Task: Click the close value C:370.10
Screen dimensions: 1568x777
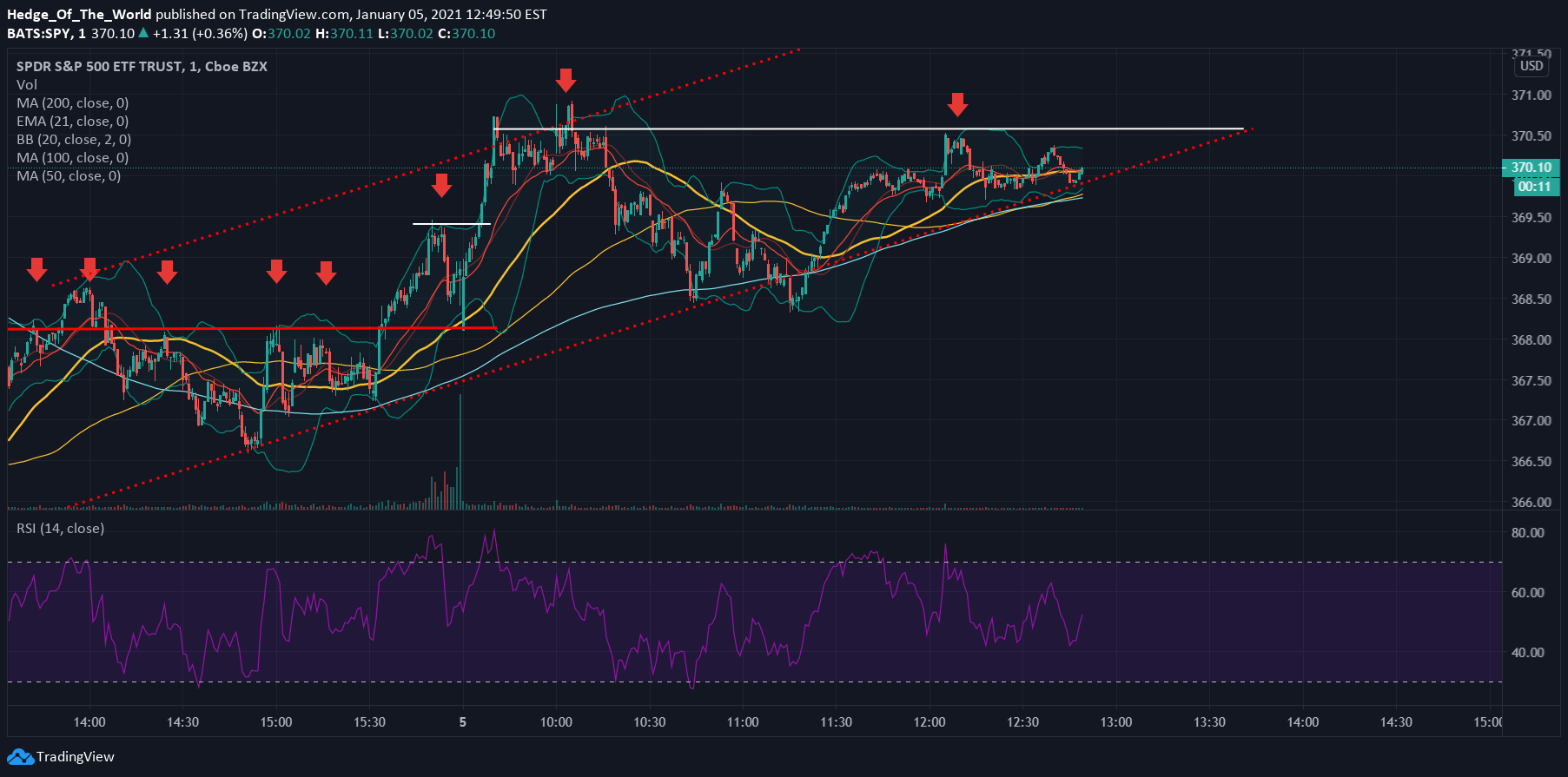Action: tap(466, 33)
